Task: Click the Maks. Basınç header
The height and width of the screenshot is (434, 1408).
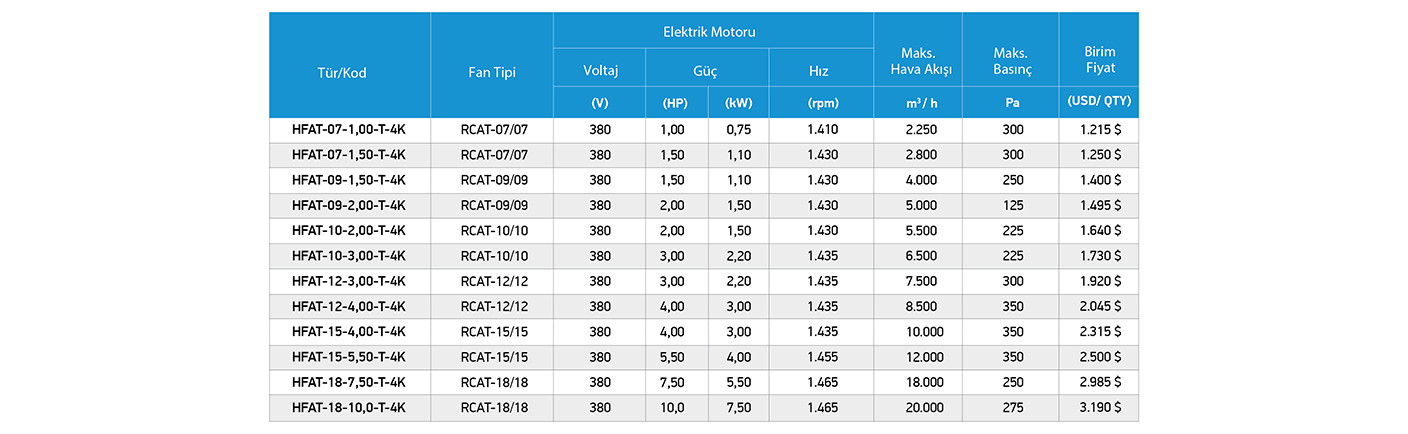Action: (x=1011, y=60)
